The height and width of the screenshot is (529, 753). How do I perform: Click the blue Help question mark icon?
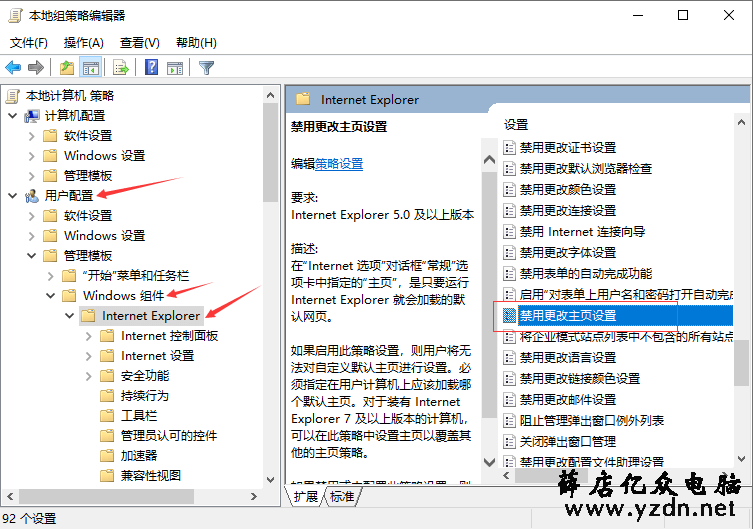[151, 67]
